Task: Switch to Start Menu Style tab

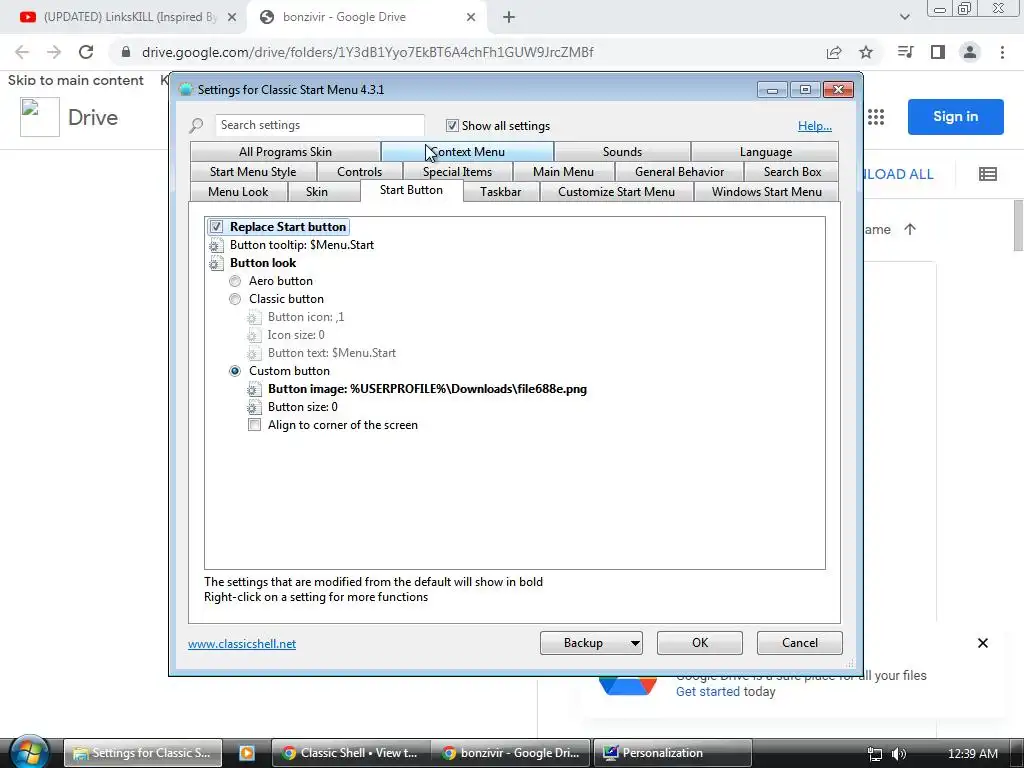Action: (x=253, y=172)
